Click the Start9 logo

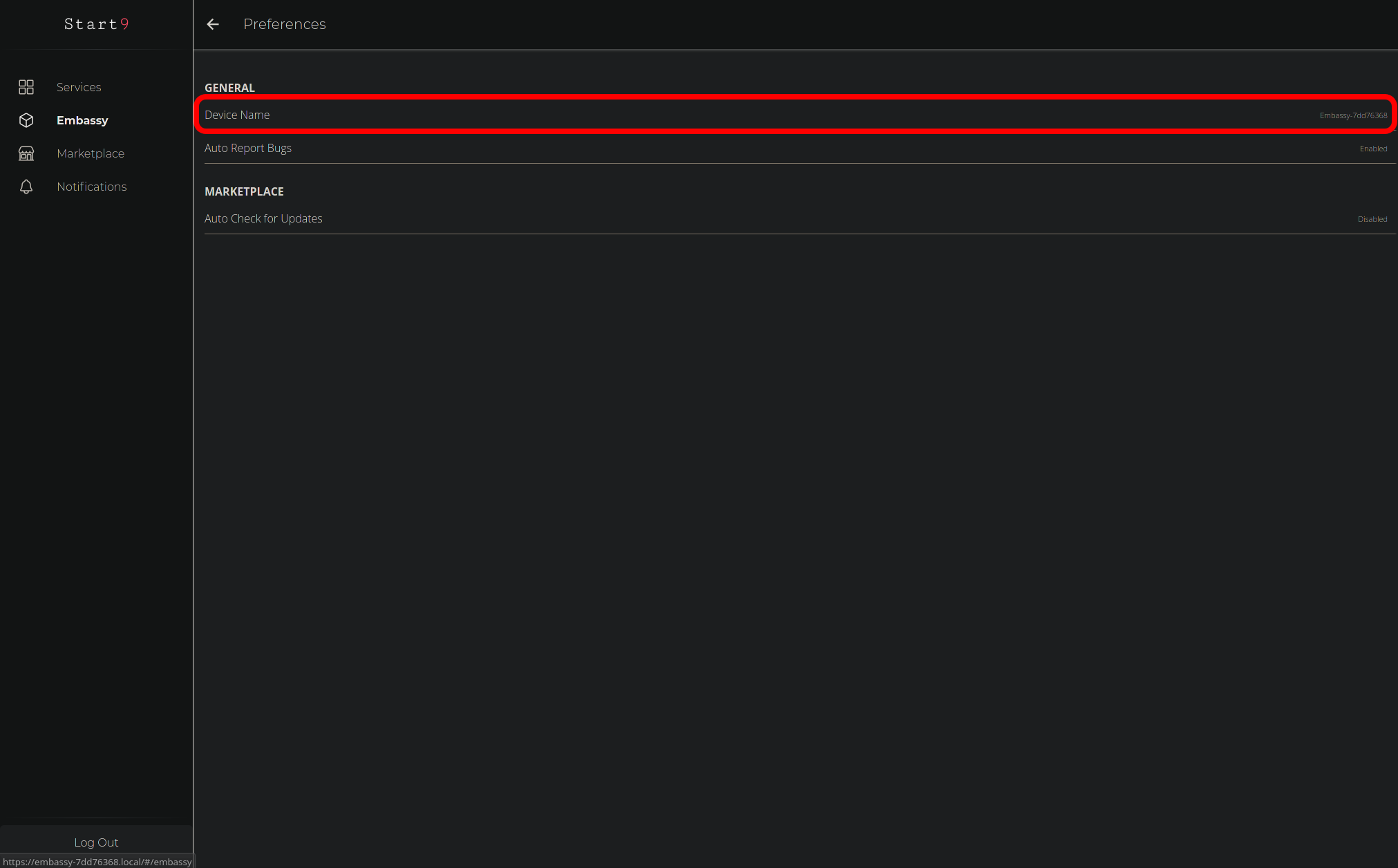(x=96, y=24)
